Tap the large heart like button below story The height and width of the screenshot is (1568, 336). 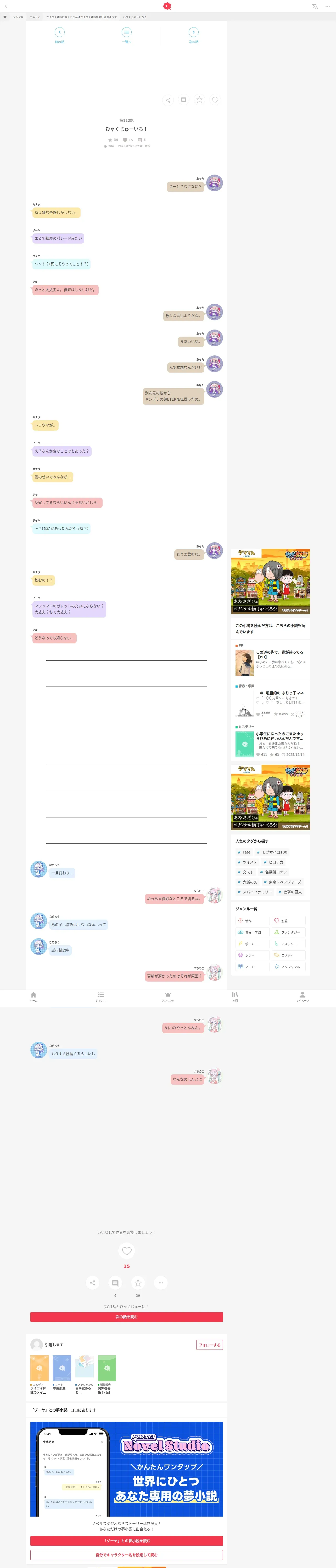127,1251
